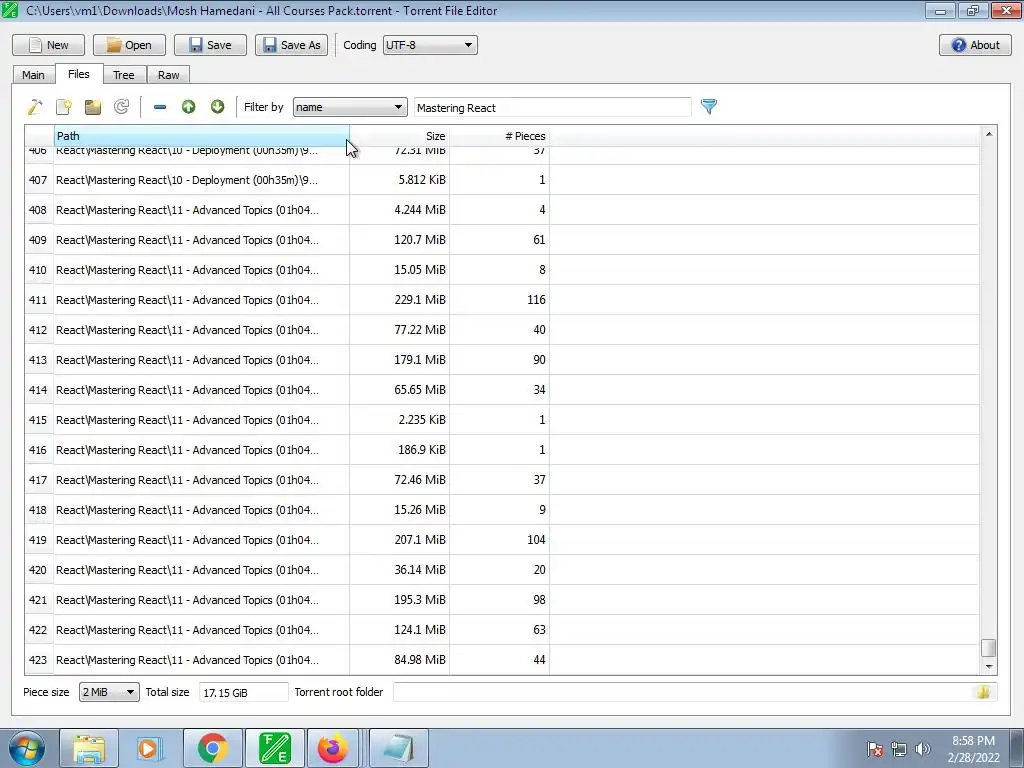Expand the Coding UTF-8 dropdown
Screen dimensions: 1024x768
[430, 45]
